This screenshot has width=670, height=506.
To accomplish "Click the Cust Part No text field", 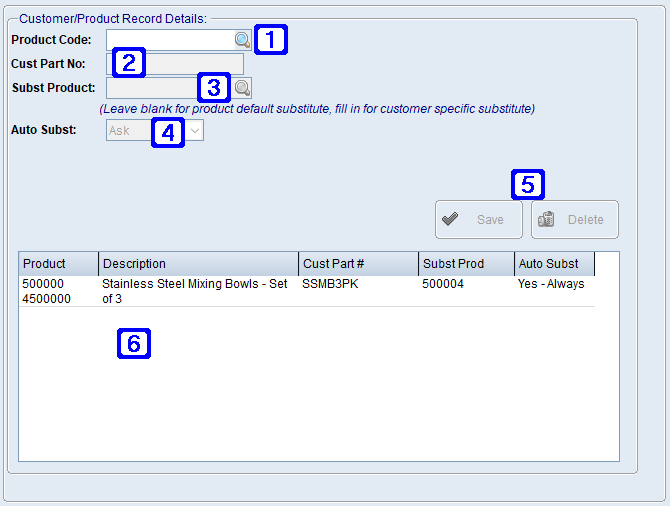I will tap(175, 64).
